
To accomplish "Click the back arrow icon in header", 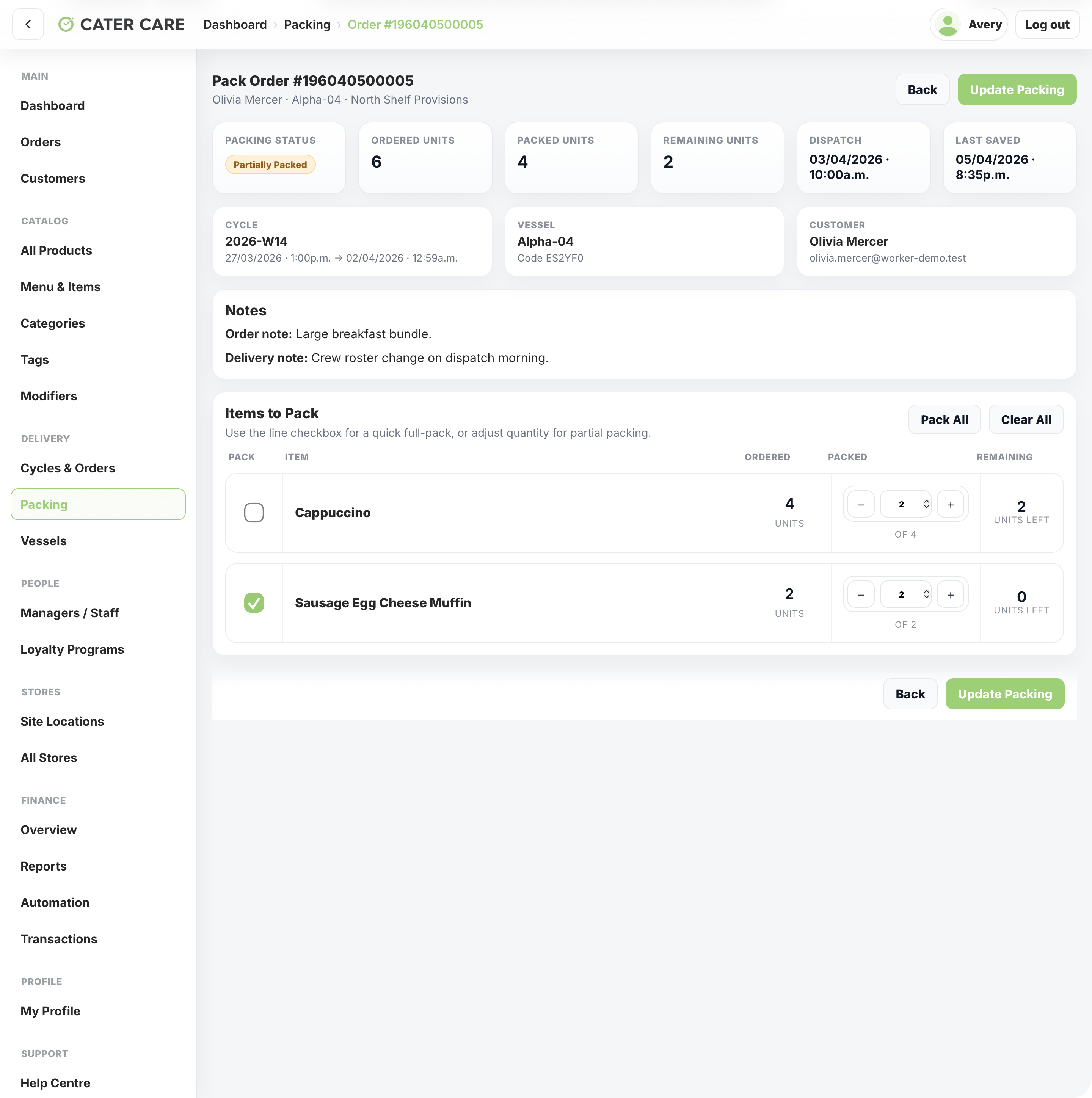I will (28, 24).
